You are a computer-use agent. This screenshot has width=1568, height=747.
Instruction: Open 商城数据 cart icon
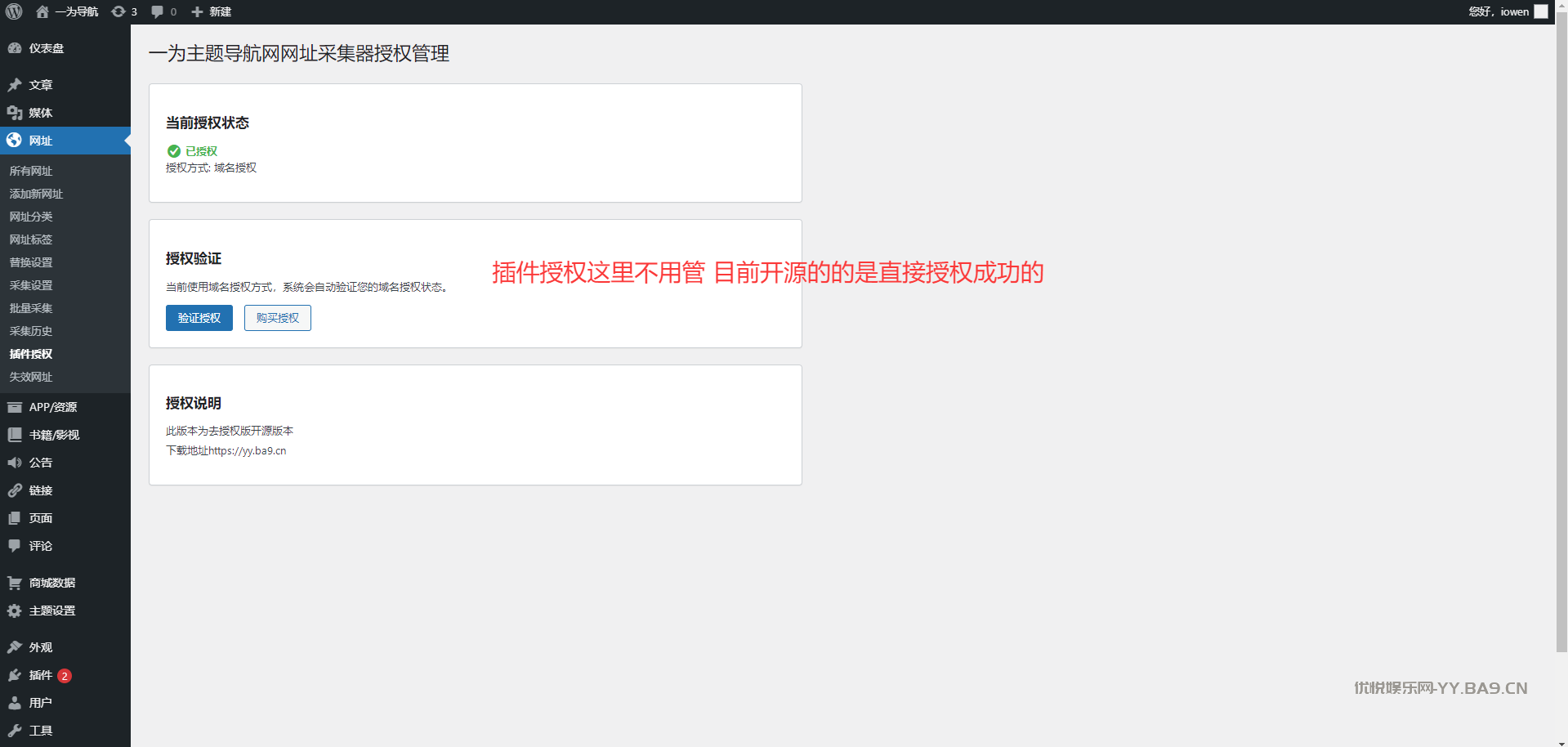click(x=15, y=583)
